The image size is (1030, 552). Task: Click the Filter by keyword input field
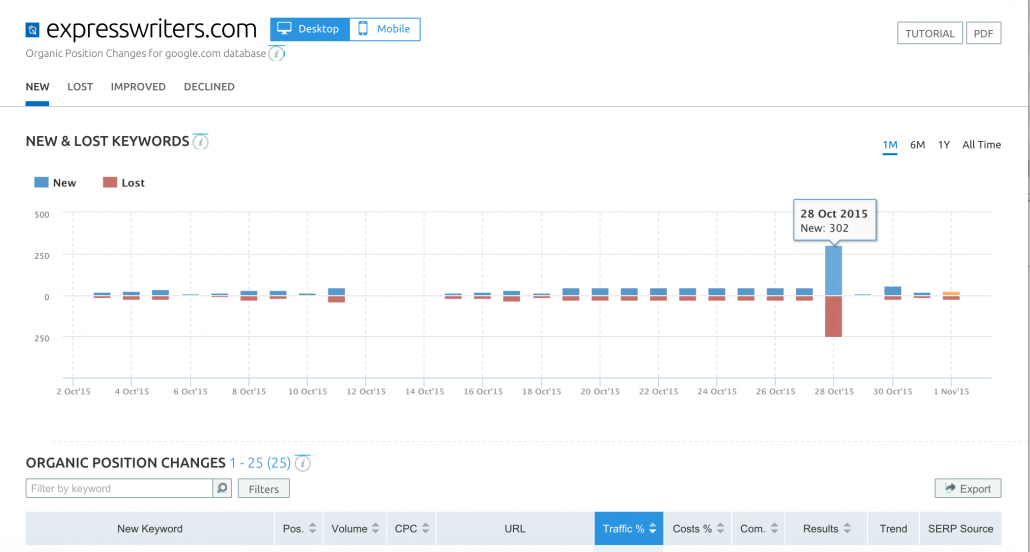(x=119, y=489)
